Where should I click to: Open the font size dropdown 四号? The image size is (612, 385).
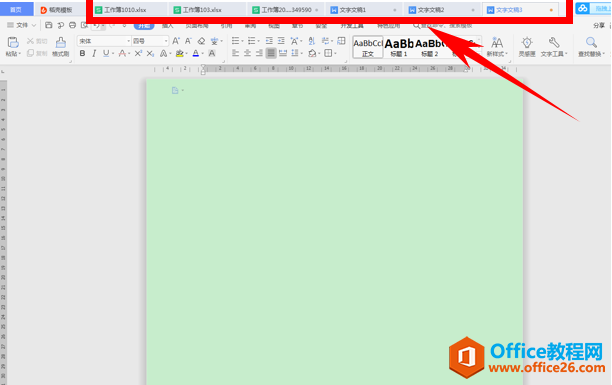[x=150, y=41]
